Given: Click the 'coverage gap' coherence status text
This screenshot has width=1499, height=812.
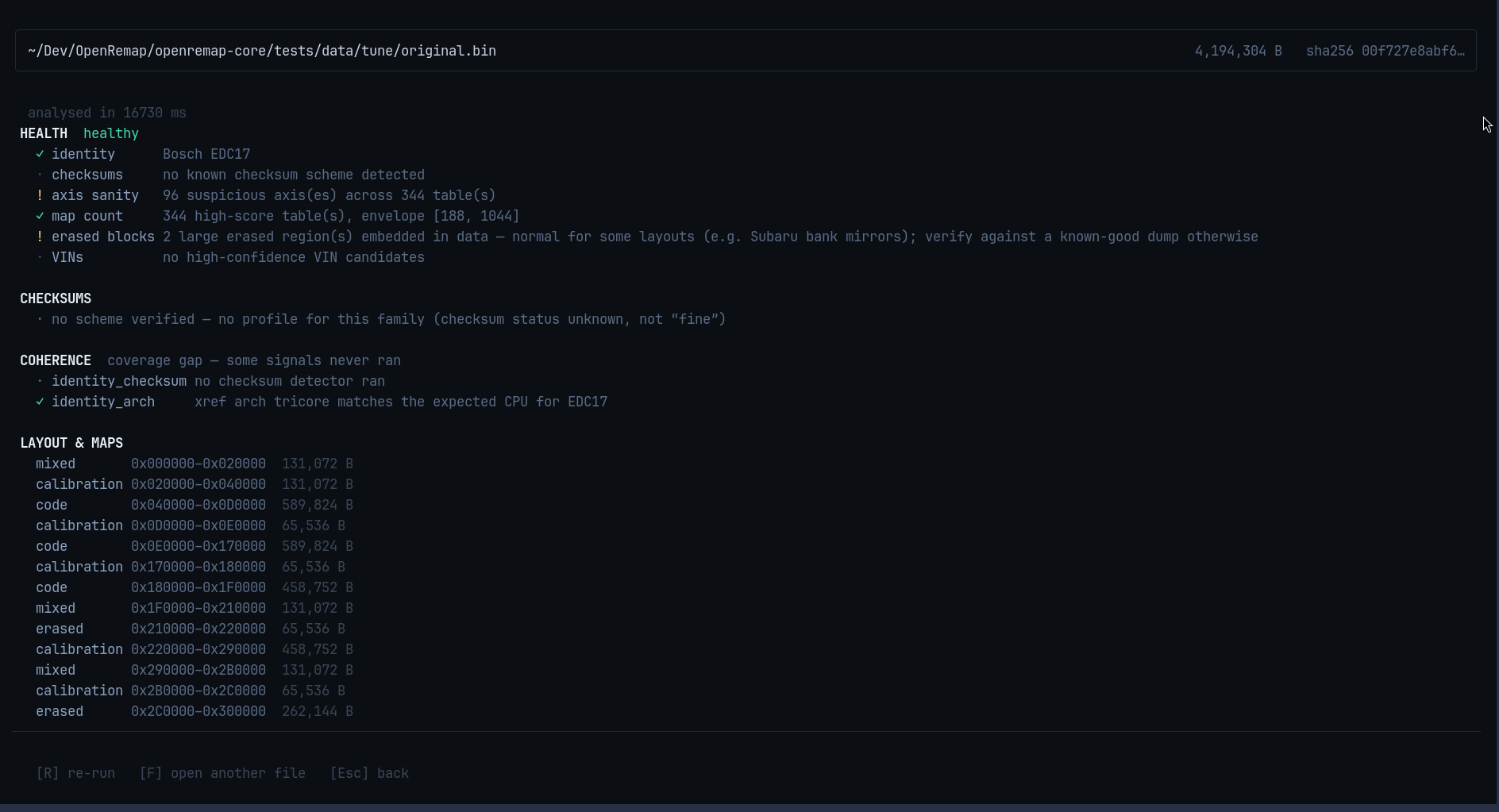Looking at the screenshot, I should click(x=254, y=360).
